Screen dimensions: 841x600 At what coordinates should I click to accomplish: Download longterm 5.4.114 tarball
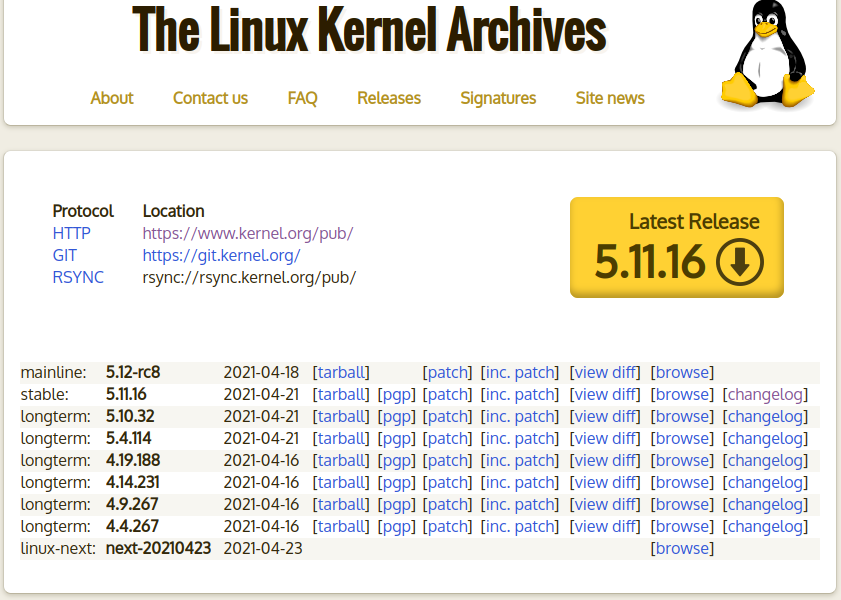[x=341, y=438]
